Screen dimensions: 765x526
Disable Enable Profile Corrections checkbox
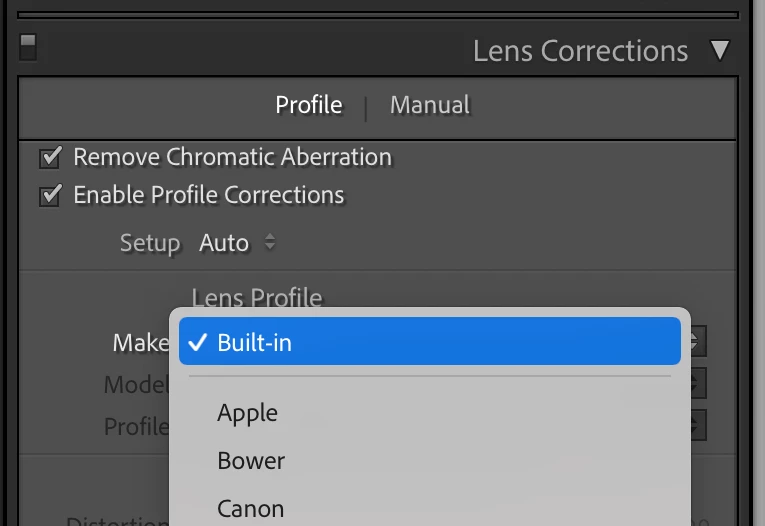tap(50, 196)
